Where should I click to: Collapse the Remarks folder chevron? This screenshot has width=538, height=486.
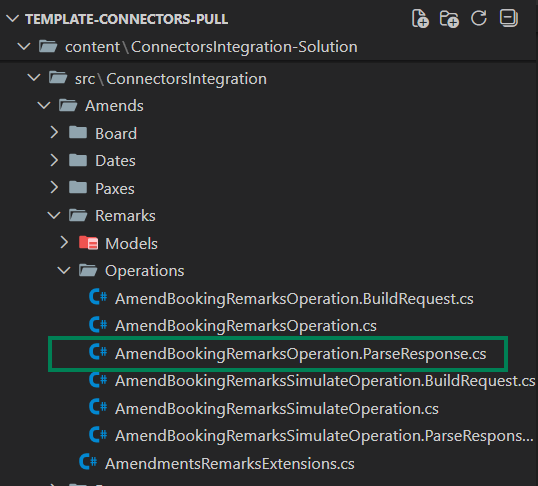pos(54,216)
